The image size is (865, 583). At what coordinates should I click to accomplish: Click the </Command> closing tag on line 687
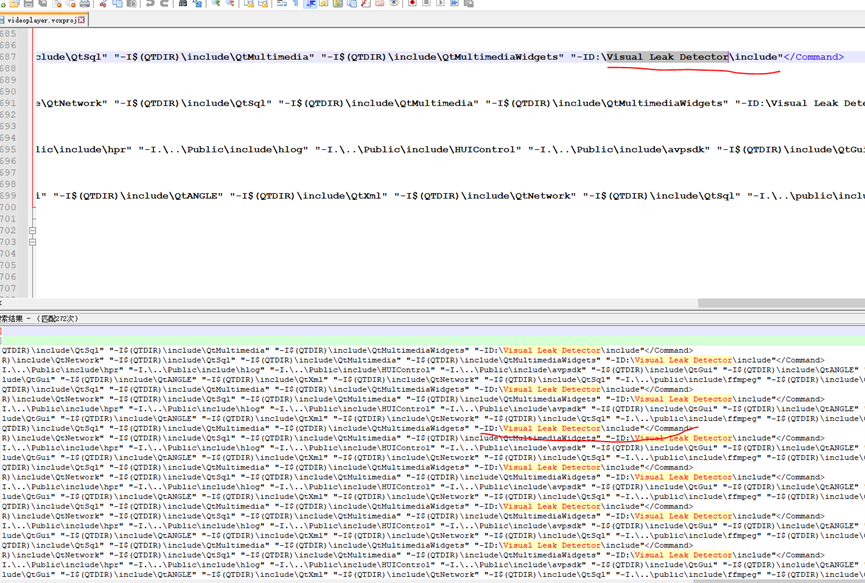pyautogui.click(x=814, y=57)
